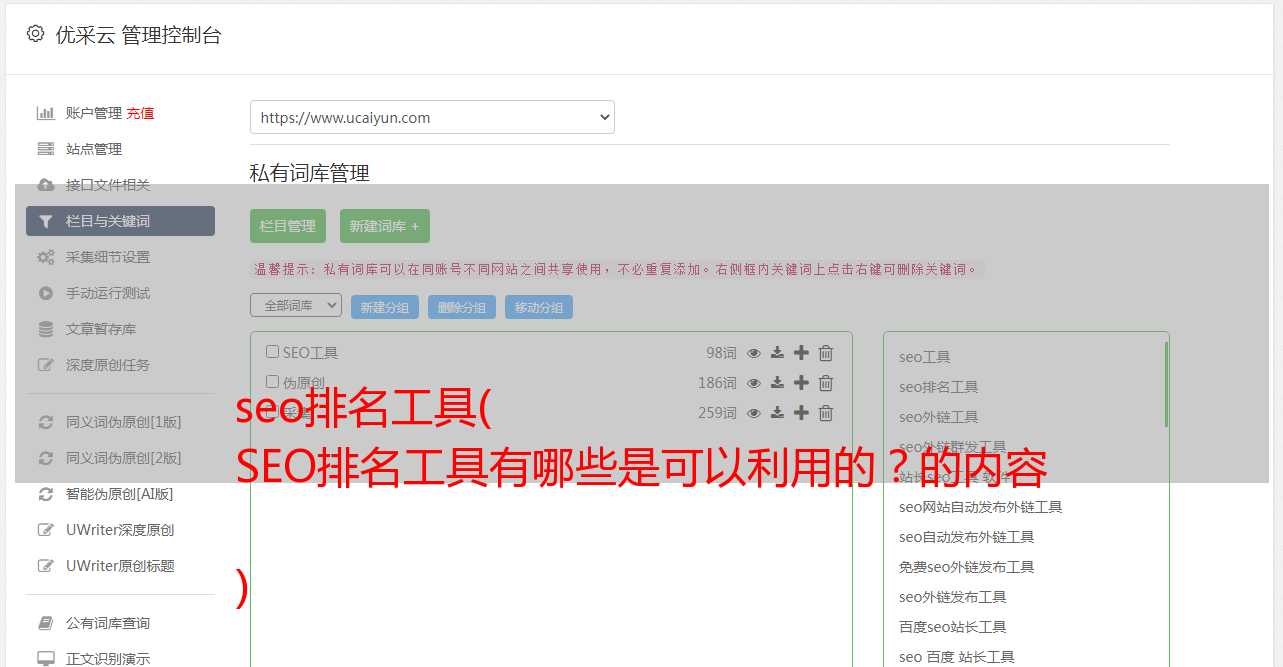The image size is (1283, 667).
Task: Open 站点管理 via its server icon
Action: click(45, 149)
